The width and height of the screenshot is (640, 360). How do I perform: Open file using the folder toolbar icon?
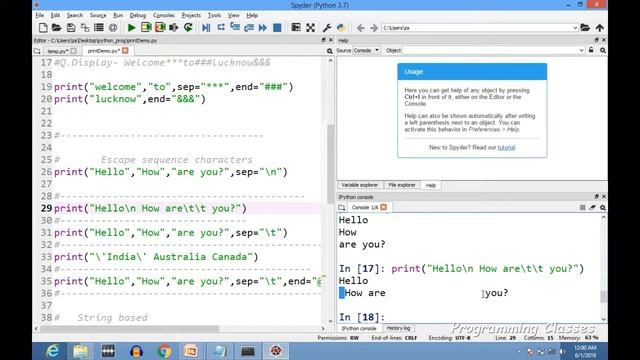tap(56, 28)
